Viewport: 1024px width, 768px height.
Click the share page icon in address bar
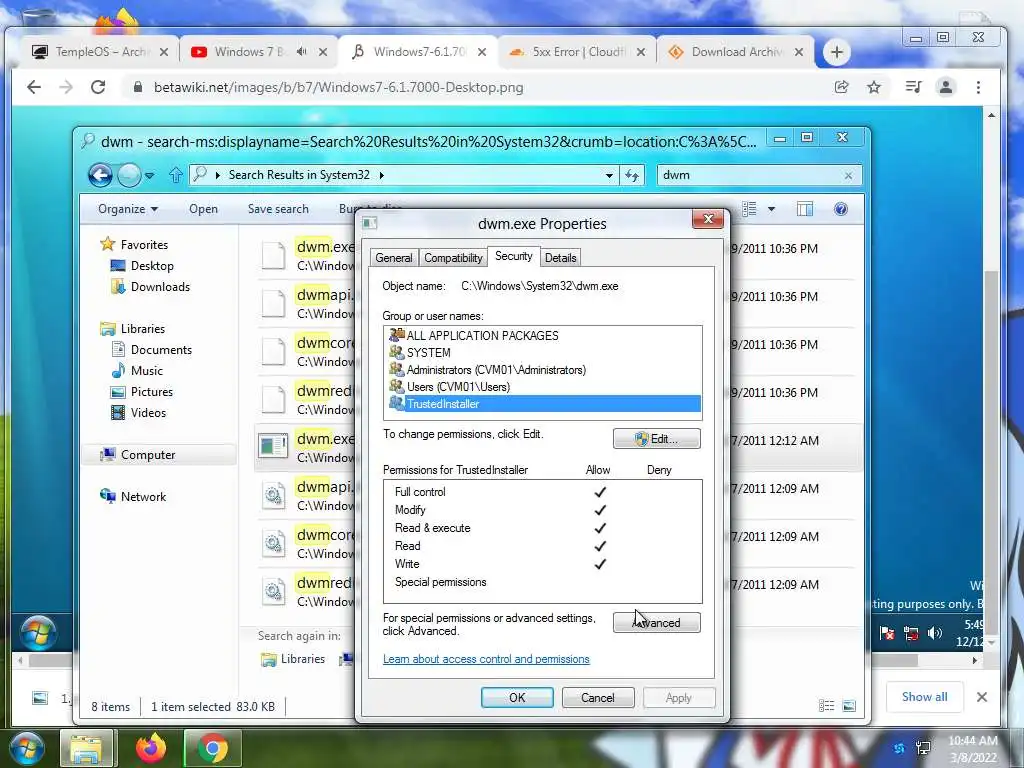tap(841, 87)
